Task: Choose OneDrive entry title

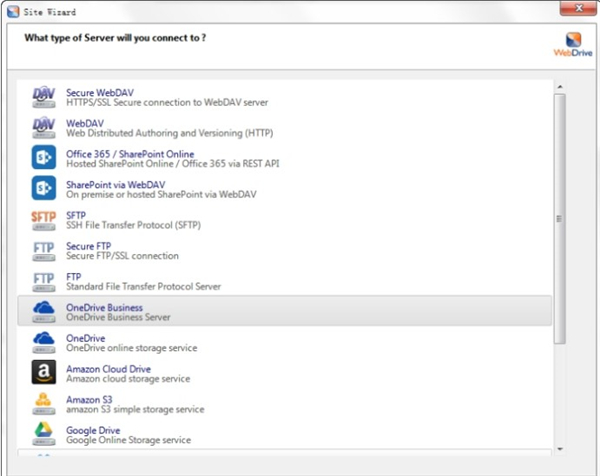Action: pyautogui.click(x=86, y=338)
